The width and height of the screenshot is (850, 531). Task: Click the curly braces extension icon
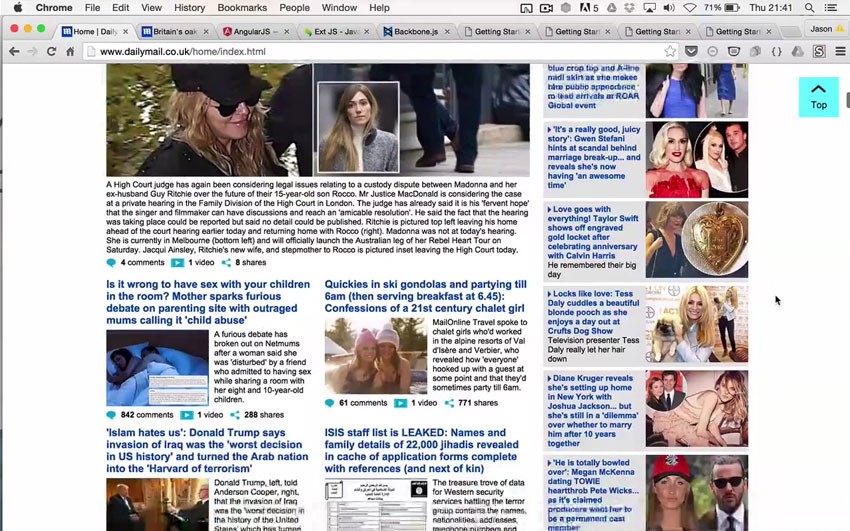(776, 51)
